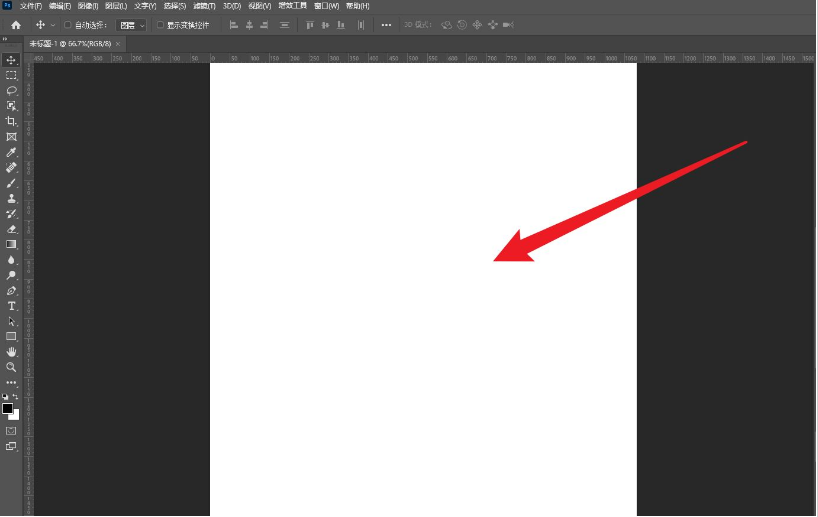
Task: Open the Move tool preset picker
Action: click(53, 25)
